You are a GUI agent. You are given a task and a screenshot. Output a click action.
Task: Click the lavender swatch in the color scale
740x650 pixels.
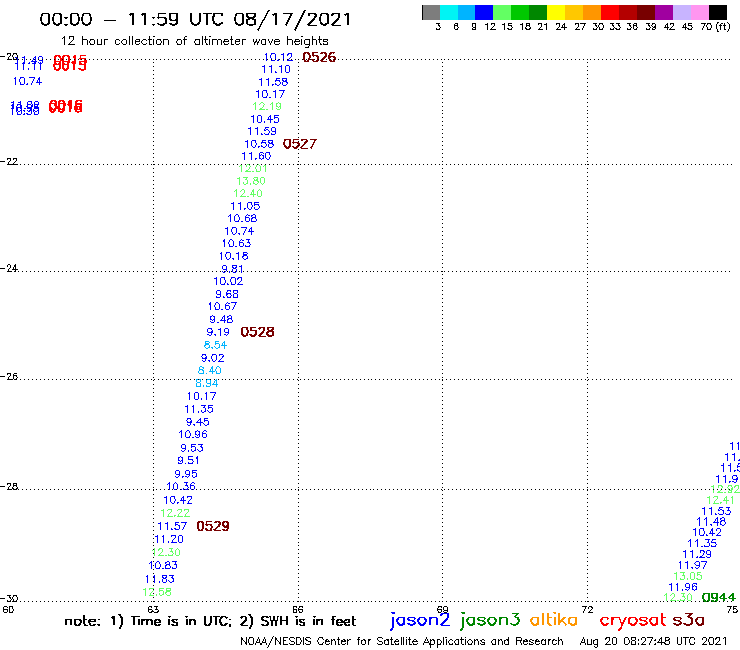pos(682,12)
